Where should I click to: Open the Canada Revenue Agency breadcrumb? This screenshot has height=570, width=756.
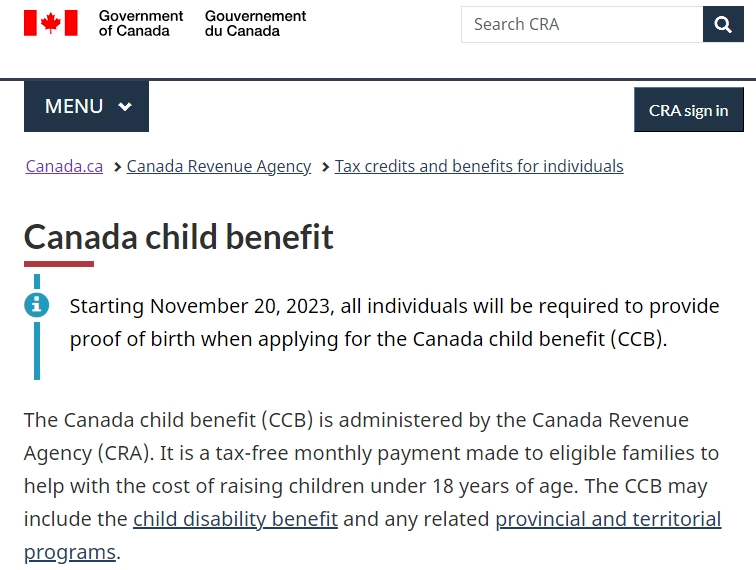pyautogui.click(x=219, y=166)
